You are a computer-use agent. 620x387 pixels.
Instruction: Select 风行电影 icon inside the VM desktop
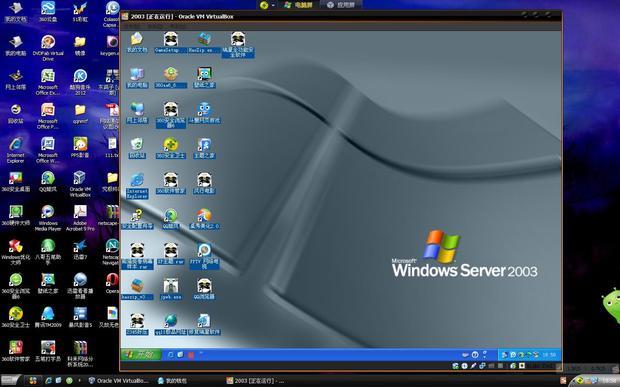click(204, 183)
